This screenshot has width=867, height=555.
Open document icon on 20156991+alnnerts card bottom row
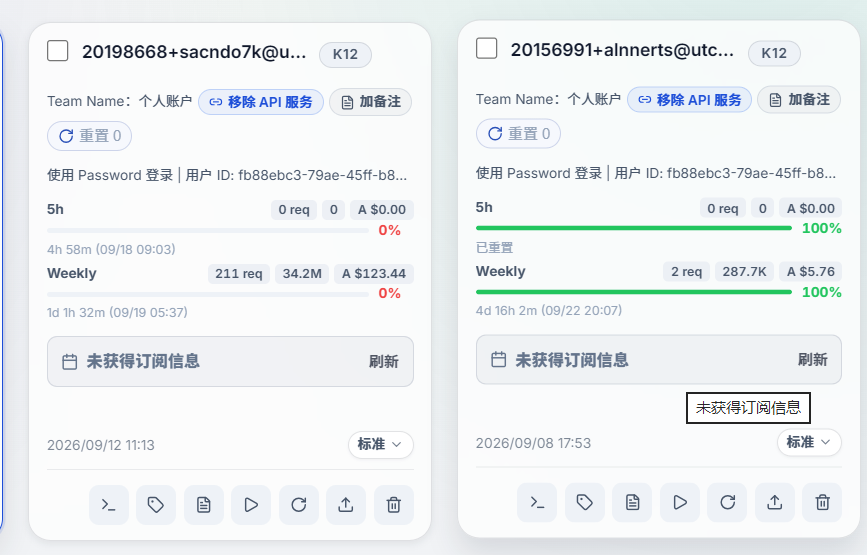coord(633,502)
